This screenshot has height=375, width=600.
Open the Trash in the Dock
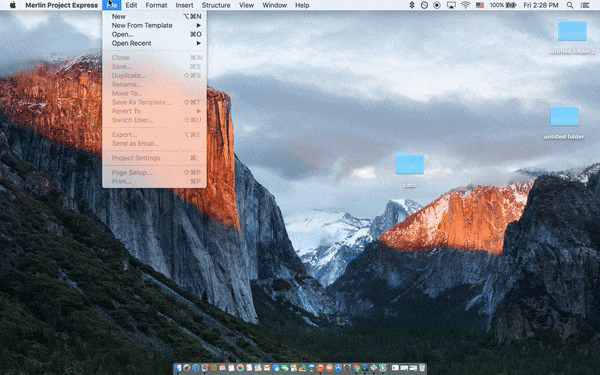click(422, 368)
